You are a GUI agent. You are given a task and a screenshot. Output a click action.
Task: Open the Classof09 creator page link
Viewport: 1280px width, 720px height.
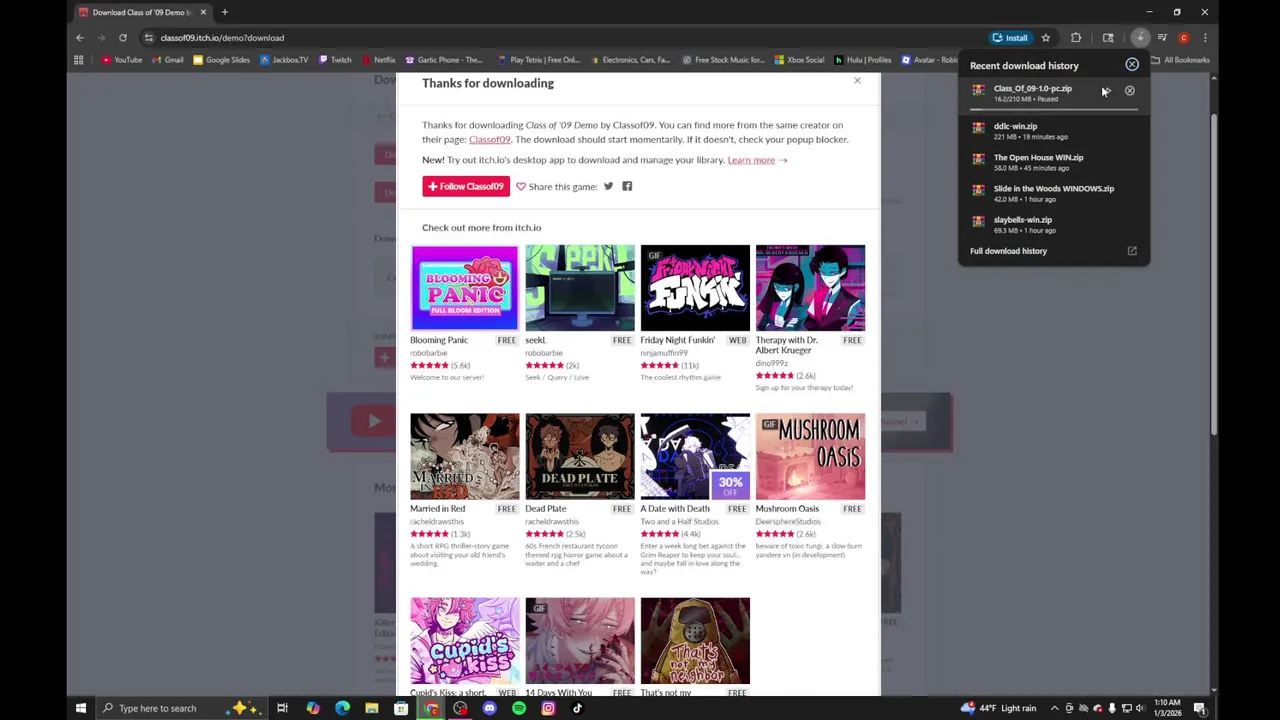489,139
